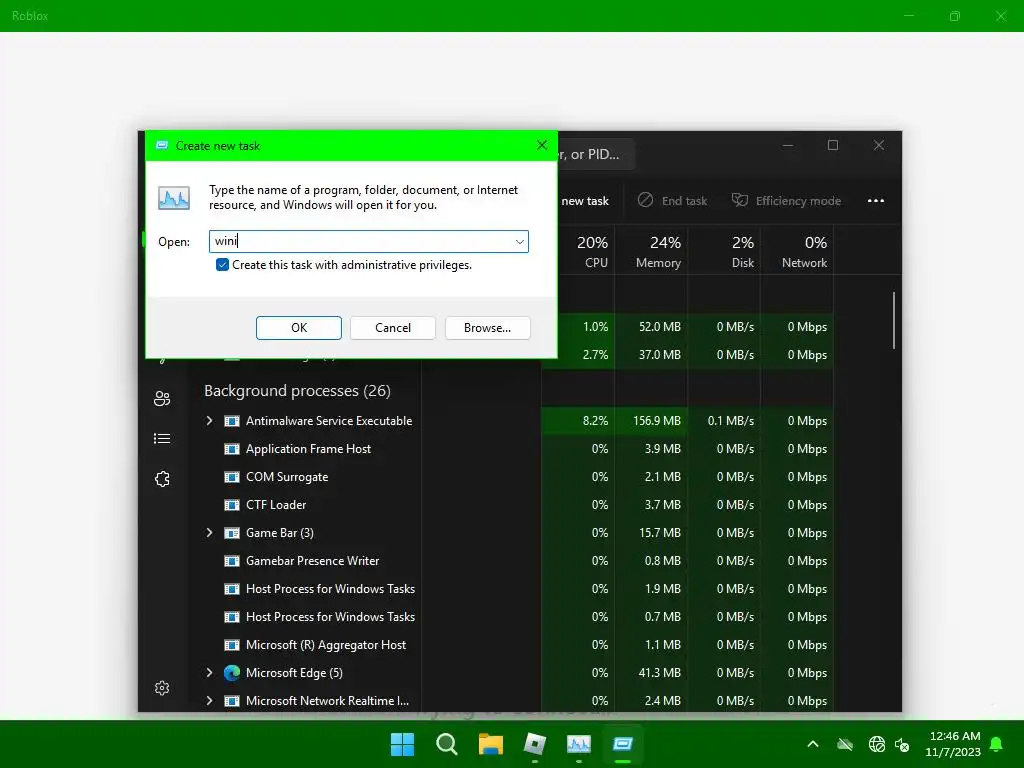Click the Game Bar process icon

point(232,533)
